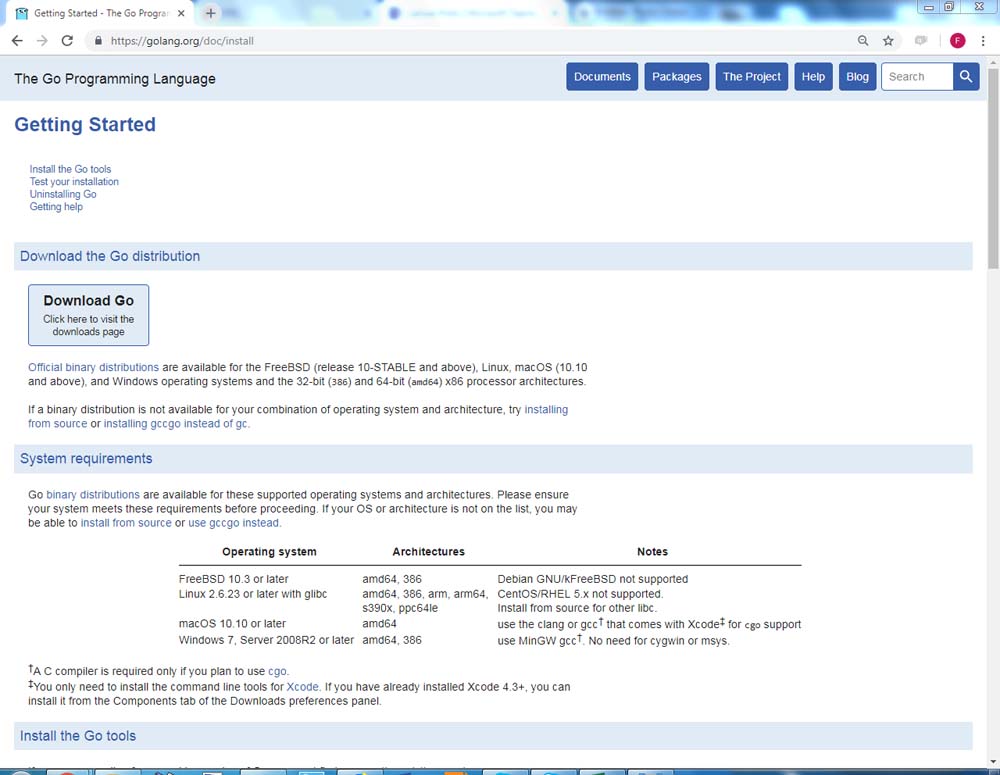
Task: Reload the golang.org page
Action: point(67,41)
